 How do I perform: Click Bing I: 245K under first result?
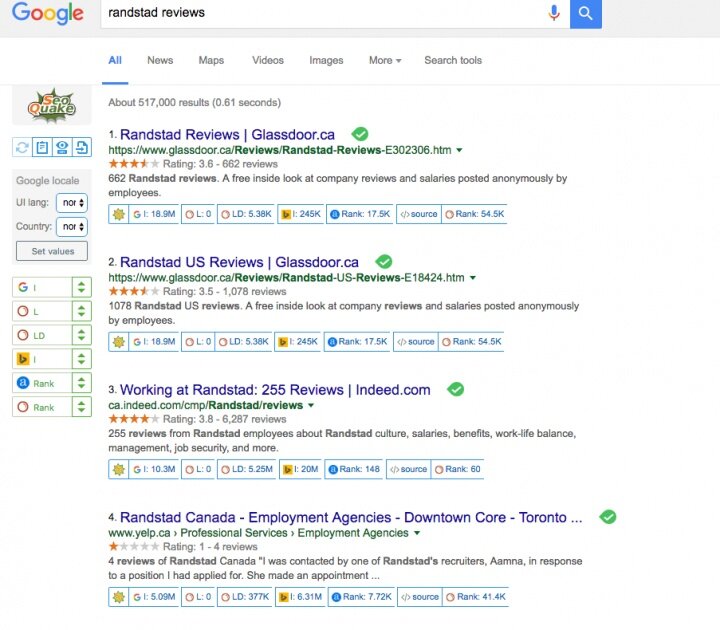pyautogui.click(x=301, y=214)
